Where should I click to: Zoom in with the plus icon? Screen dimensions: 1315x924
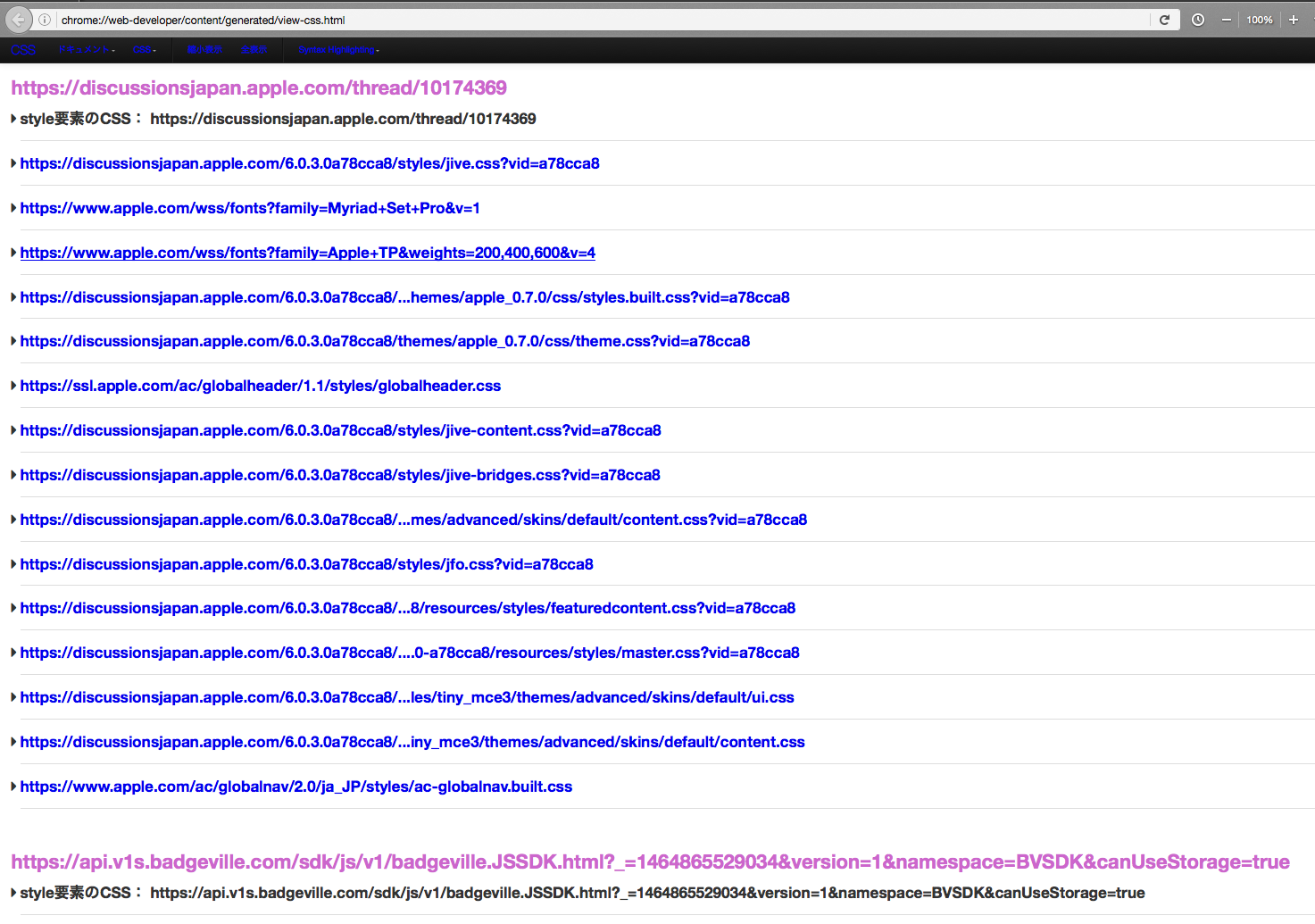[x=1293, y=20]
